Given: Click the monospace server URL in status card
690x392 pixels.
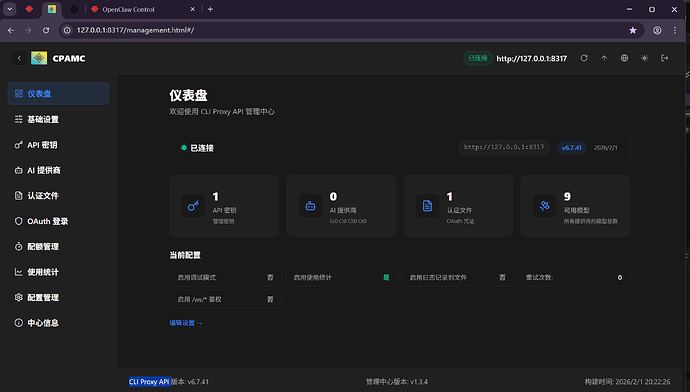Looking at the screenshot, I should (x=504, y=147).
